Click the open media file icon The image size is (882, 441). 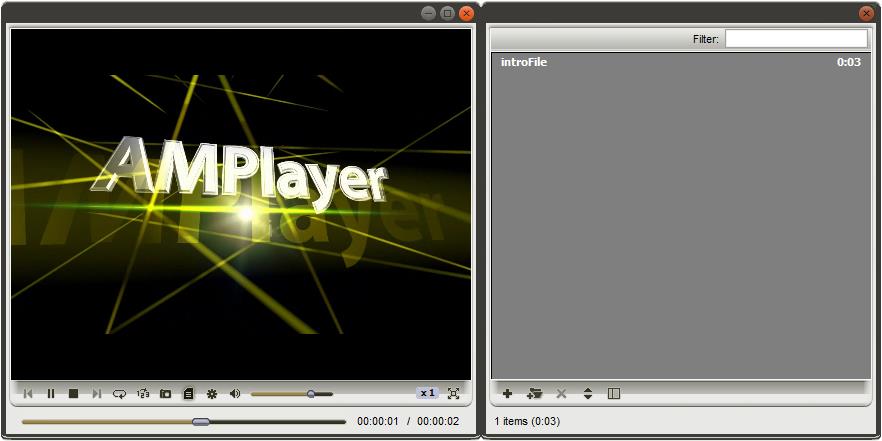pyautogui.click(x=166, y=394)
